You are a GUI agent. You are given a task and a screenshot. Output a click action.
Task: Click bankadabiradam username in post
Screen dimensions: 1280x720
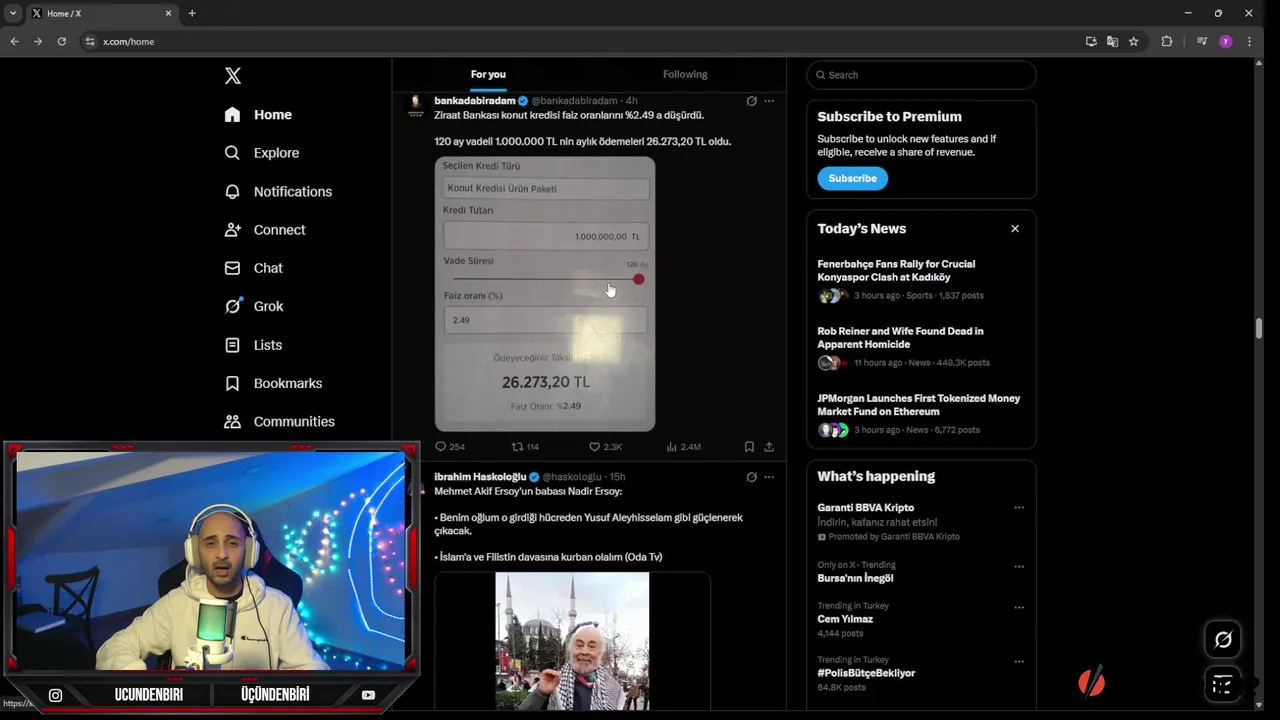click(x=475, y=101)
